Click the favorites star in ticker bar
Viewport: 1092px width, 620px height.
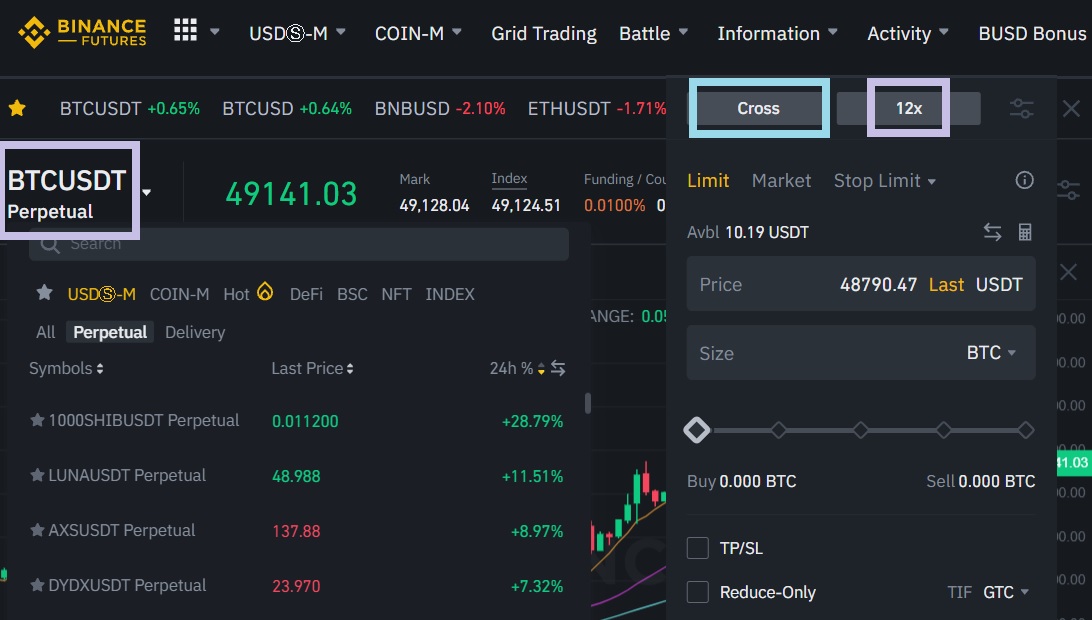pos(17,108)
